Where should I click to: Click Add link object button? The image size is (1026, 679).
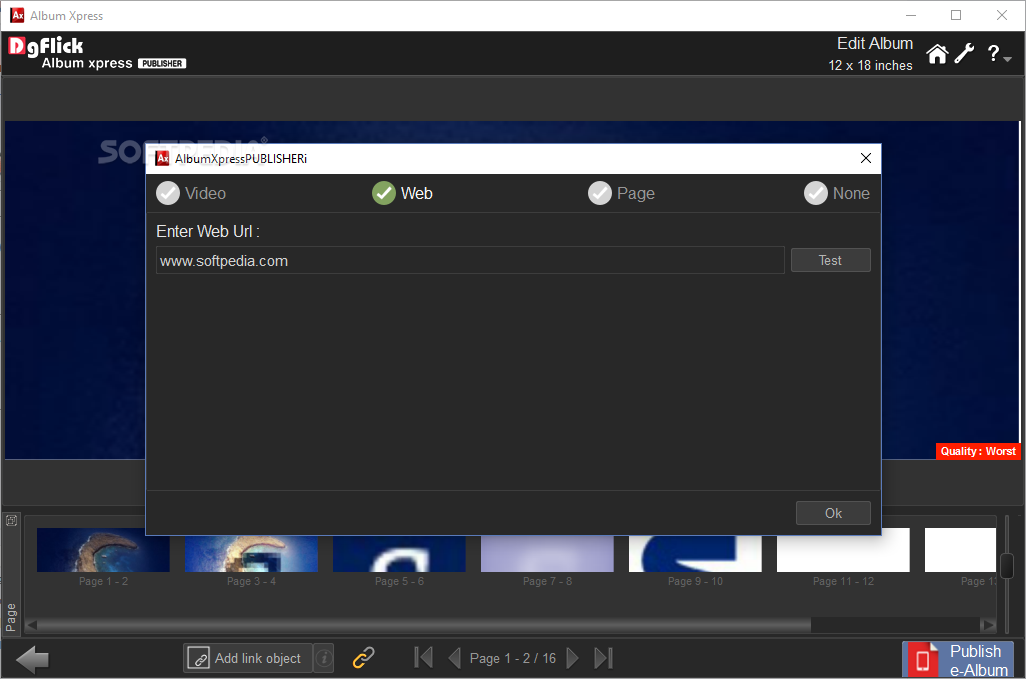tap(247, 658)
